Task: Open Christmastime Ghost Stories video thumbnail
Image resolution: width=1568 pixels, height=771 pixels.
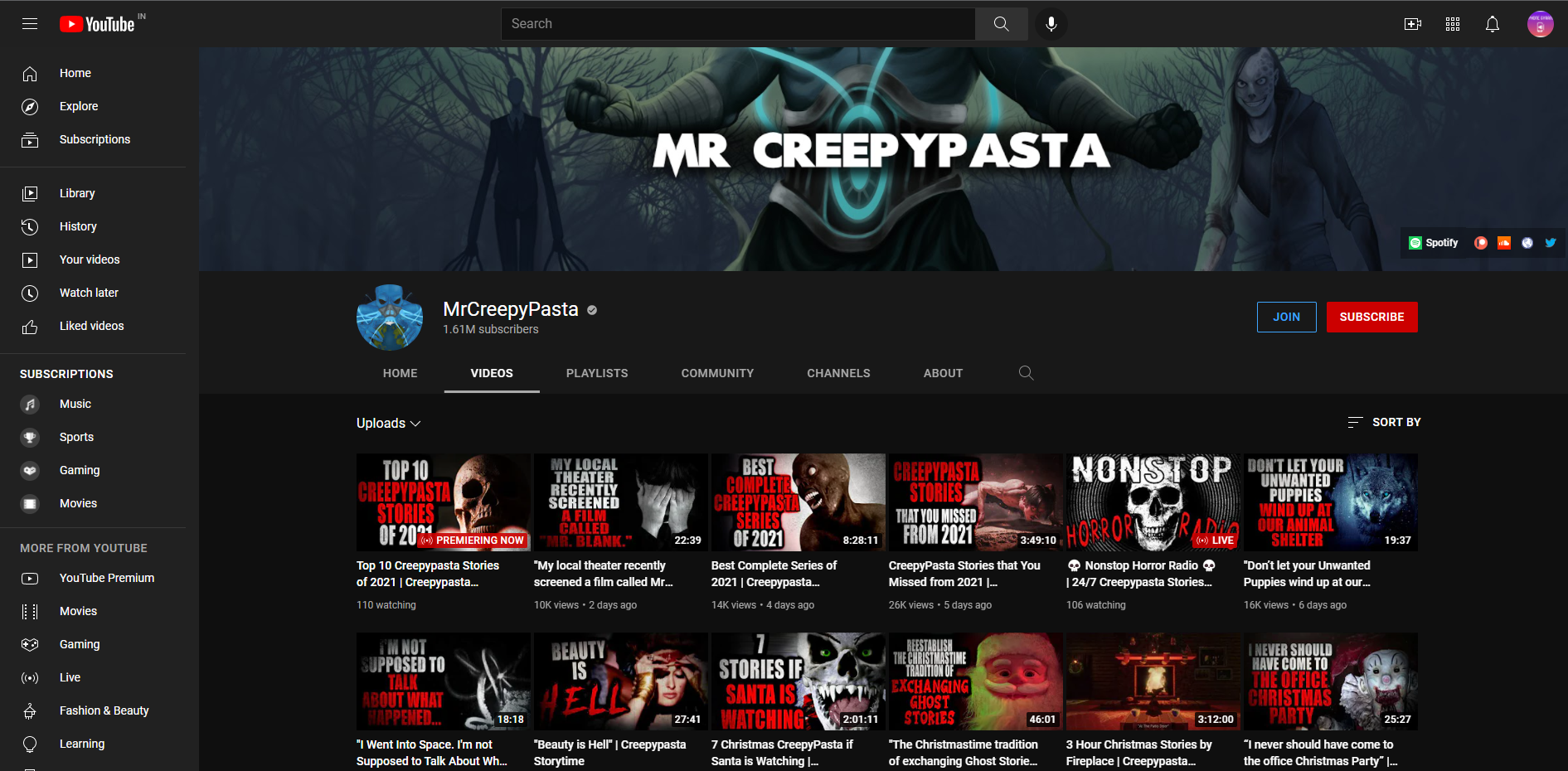Action: [976, 681]
